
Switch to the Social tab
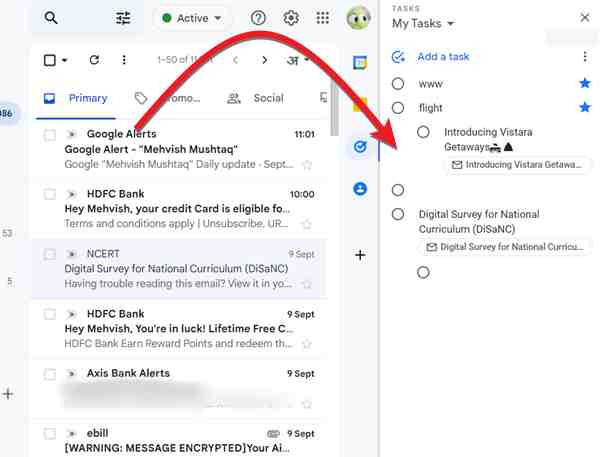tap(256, 98)
